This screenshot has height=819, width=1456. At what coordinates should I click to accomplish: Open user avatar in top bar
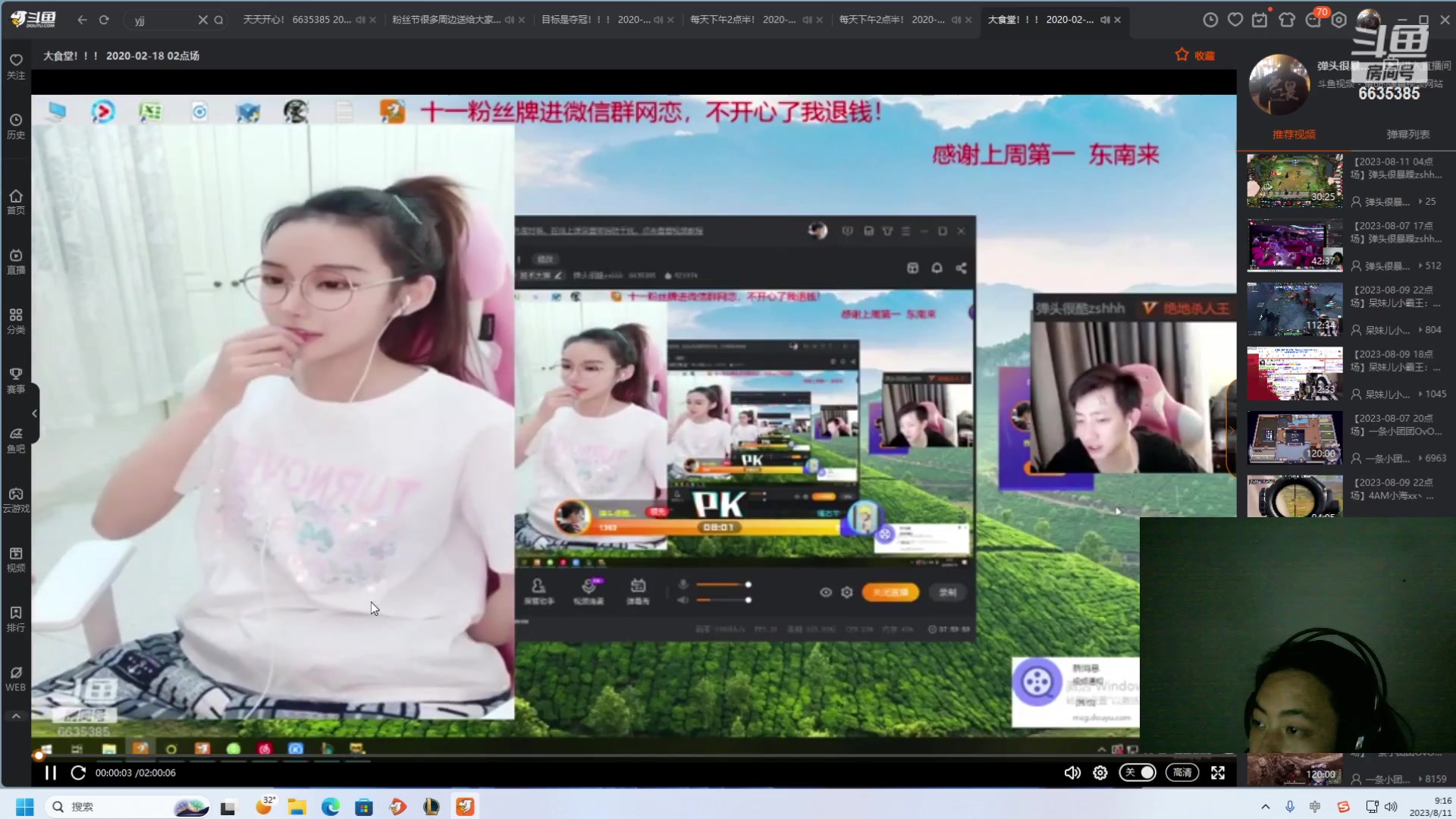[1369, 20]
